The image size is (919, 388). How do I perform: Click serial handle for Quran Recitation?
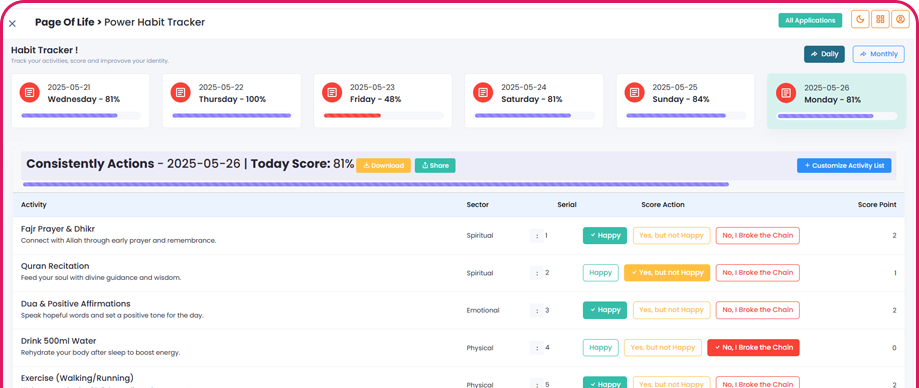click(537, 273)
